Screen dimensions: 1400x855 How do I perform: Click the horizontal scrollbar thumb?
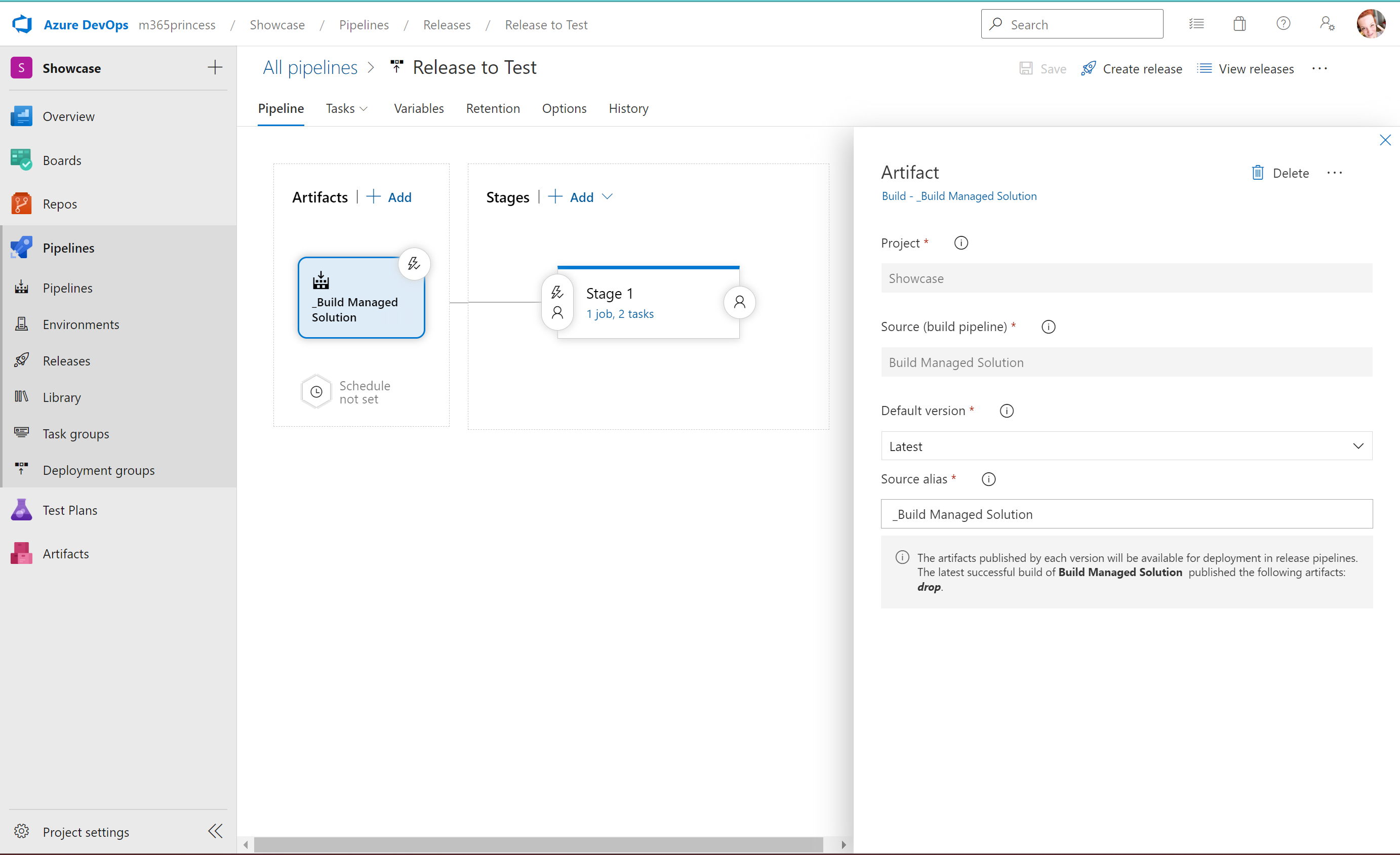click(x=538, y=844)
